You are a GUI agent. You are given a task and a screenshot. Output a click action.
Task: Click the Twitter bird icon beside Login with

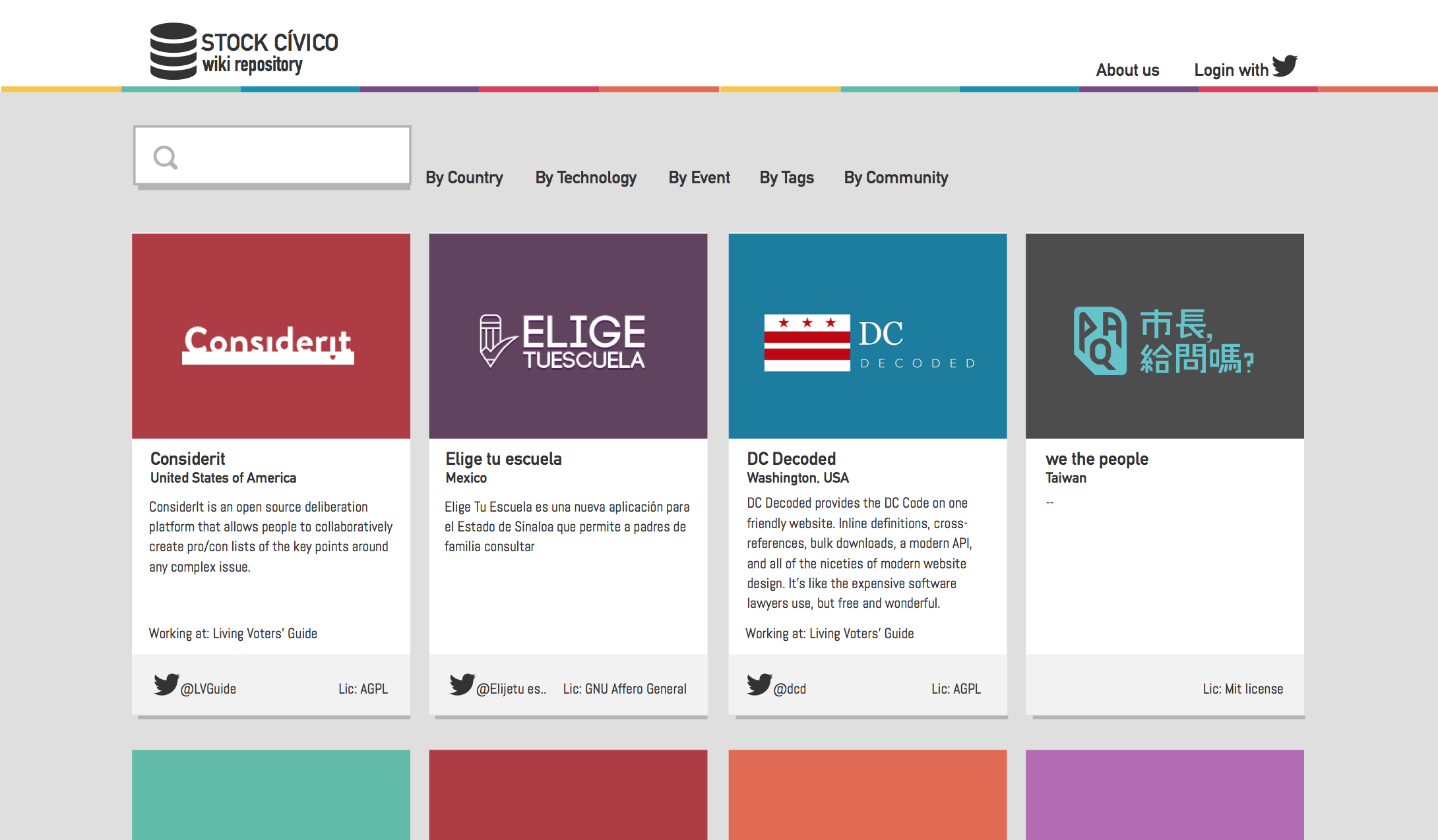1284,66
